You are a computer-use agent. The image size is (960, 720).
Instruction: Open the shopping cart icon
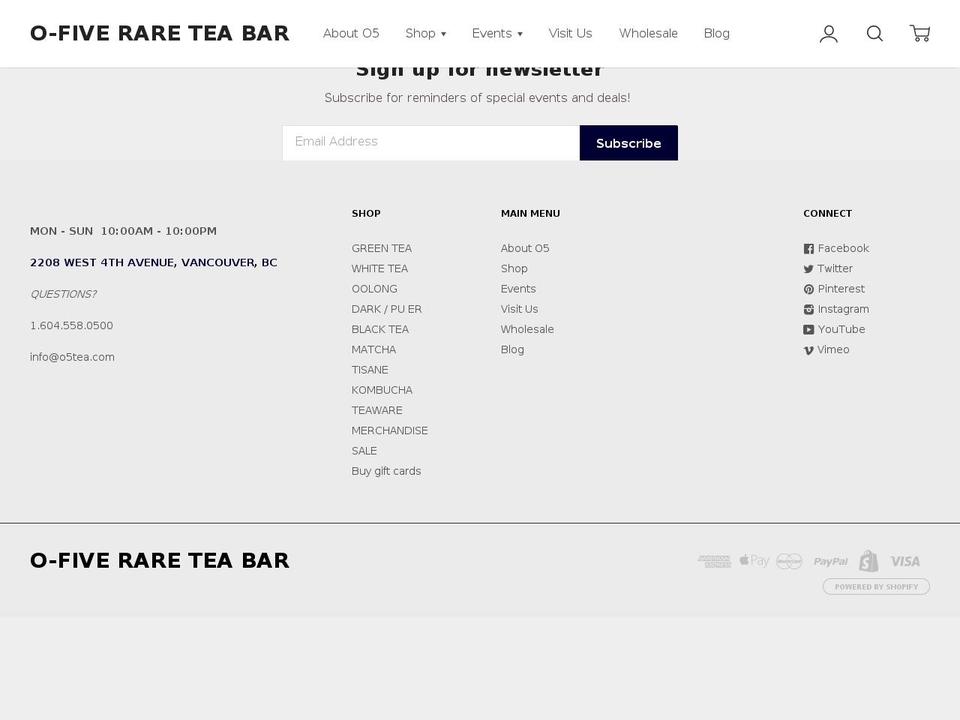(920, 33)
